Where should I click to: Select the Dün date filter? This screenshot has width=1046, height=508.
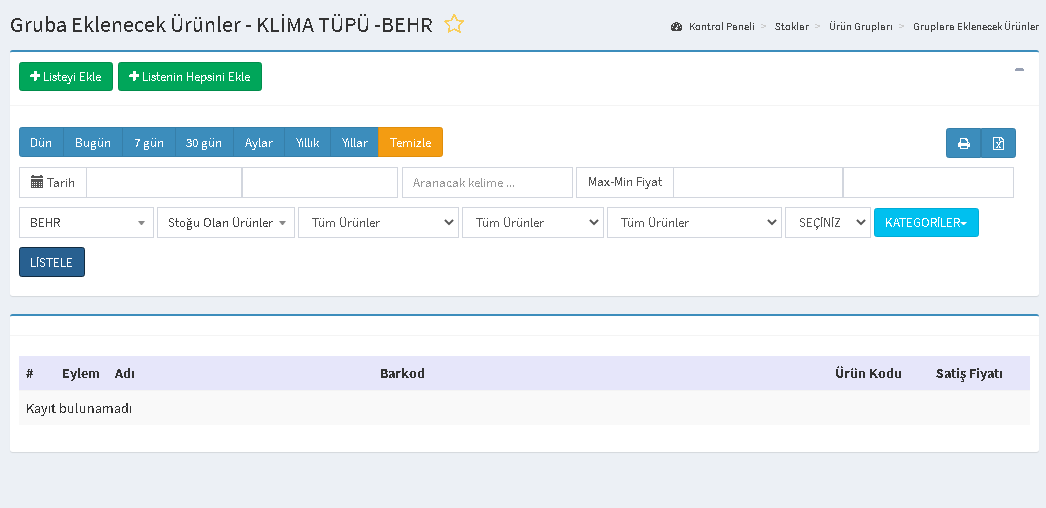(x=41, y=142)
